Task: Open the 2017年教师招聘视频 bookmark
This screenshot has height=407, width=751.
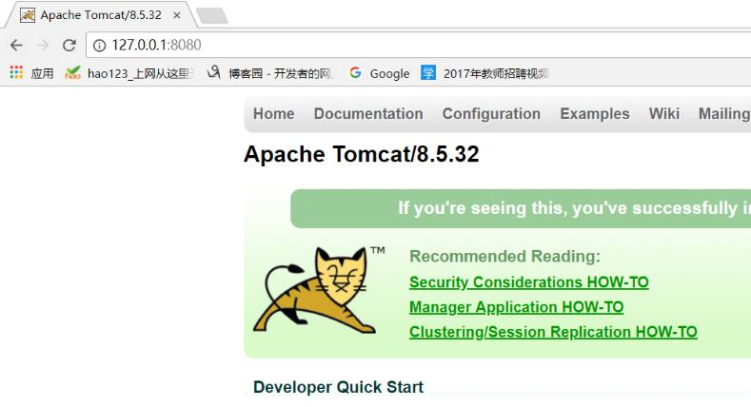Action: coord(485,73)
